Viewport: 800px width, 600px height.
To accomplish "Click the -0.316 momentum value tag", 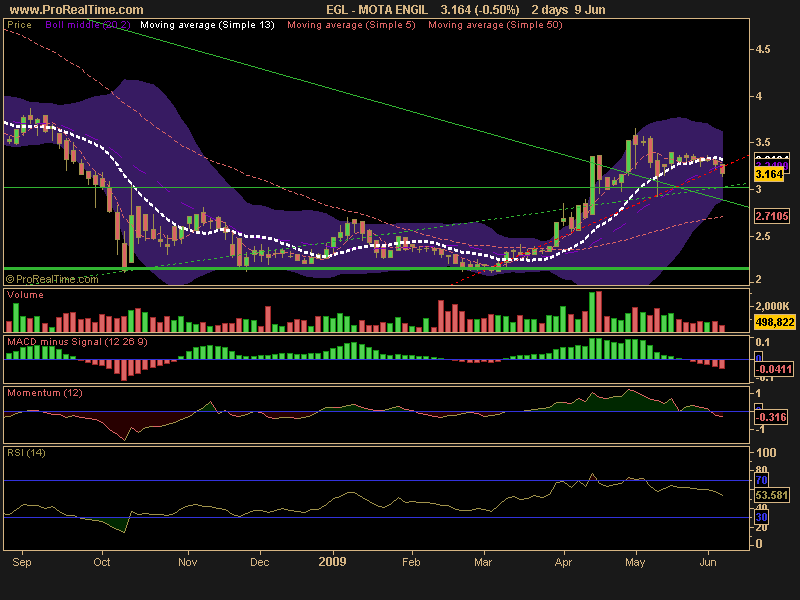I will click(x=770, y=417).
